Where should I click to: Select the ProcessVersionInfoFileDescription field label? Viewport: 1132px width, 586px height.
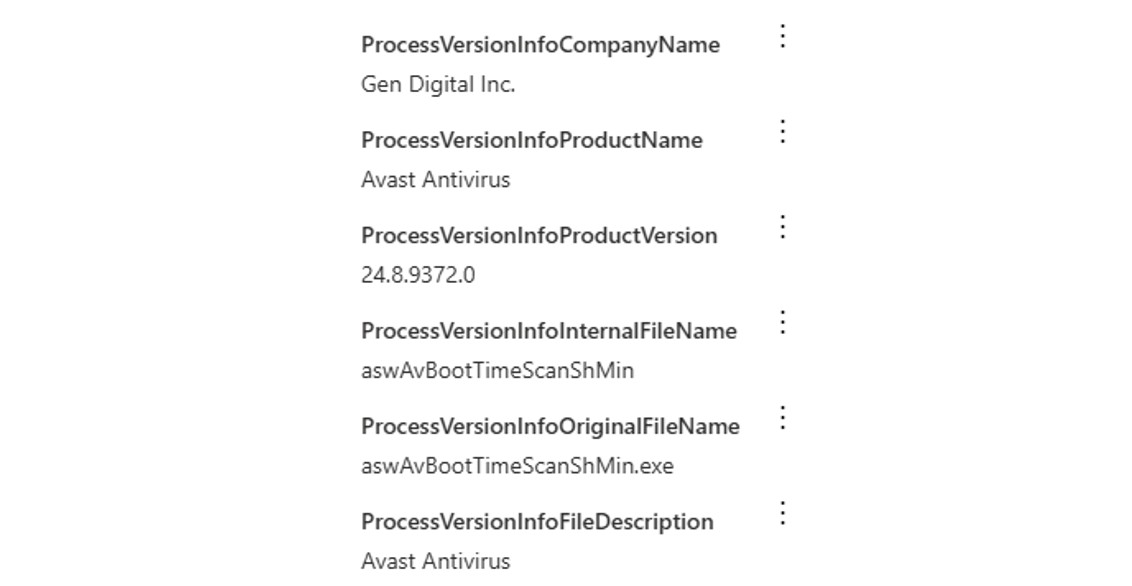click(x=537, y=522)
